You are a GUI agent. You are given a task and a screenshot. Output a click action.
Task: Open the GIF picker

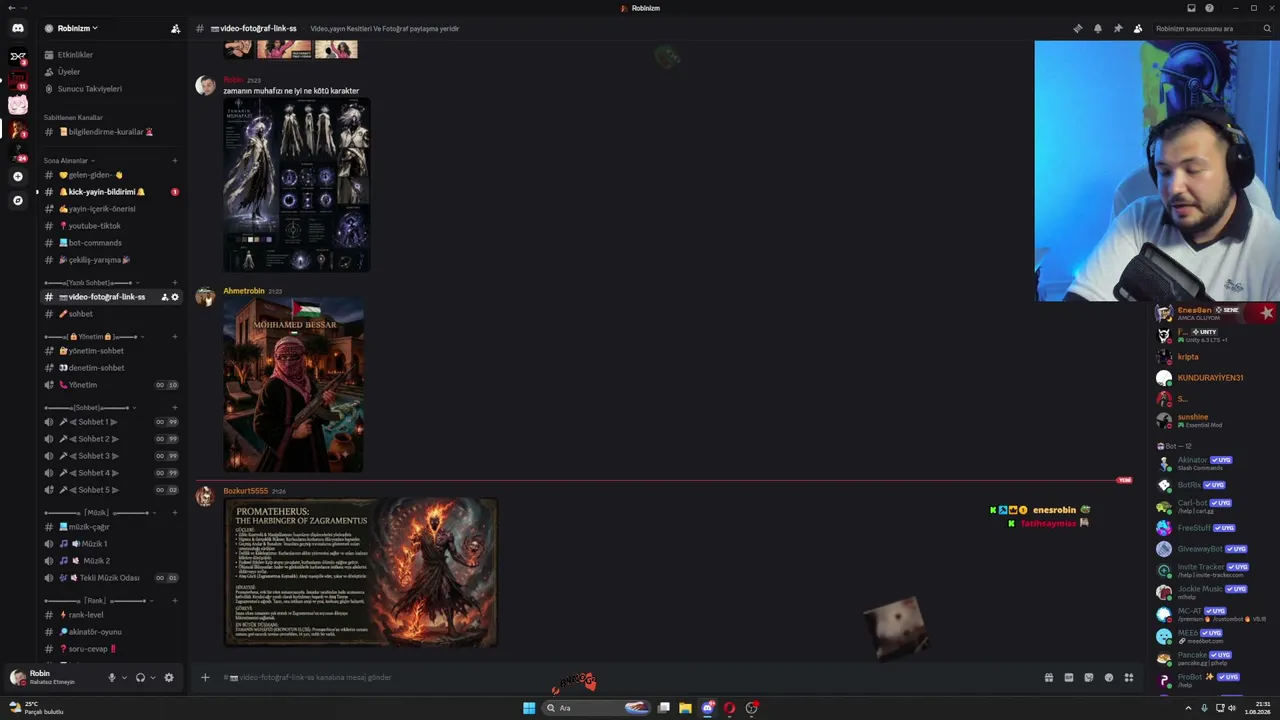(1069, 677)
